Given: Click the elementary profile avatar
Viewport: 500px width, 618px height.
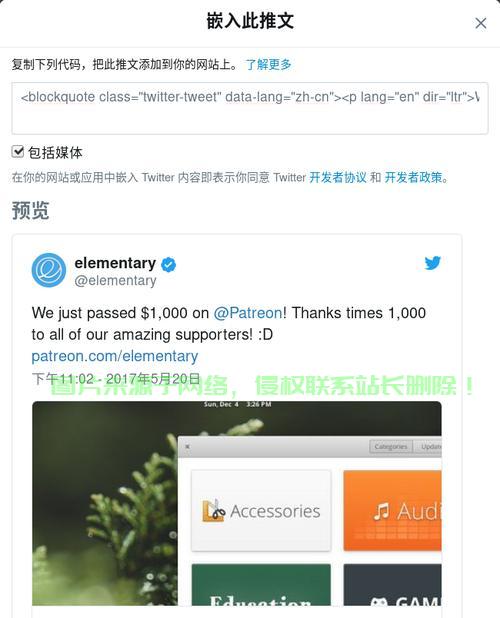Looking at the screenshot, I should [x=49, y=270].
